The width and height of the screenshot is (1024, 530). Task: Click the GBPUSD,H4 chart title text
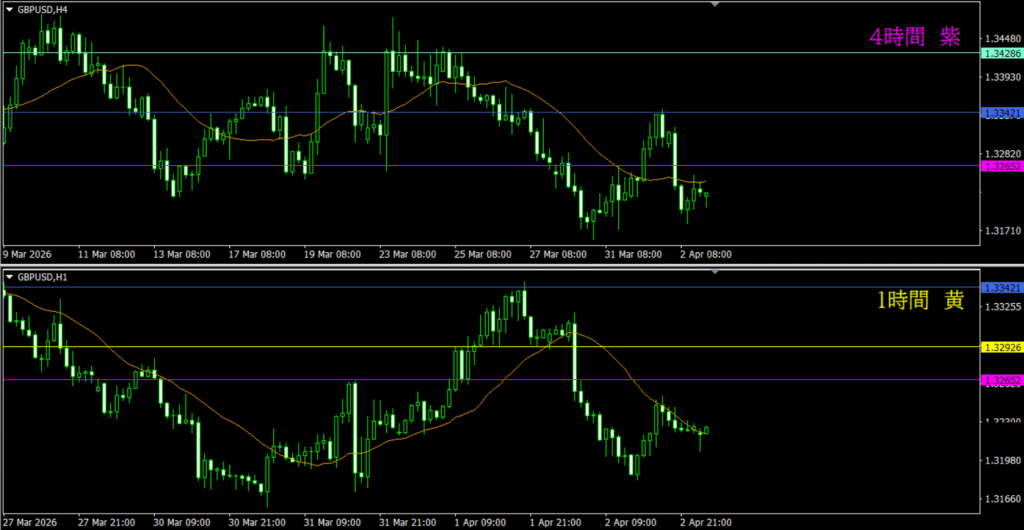[43, 8]
